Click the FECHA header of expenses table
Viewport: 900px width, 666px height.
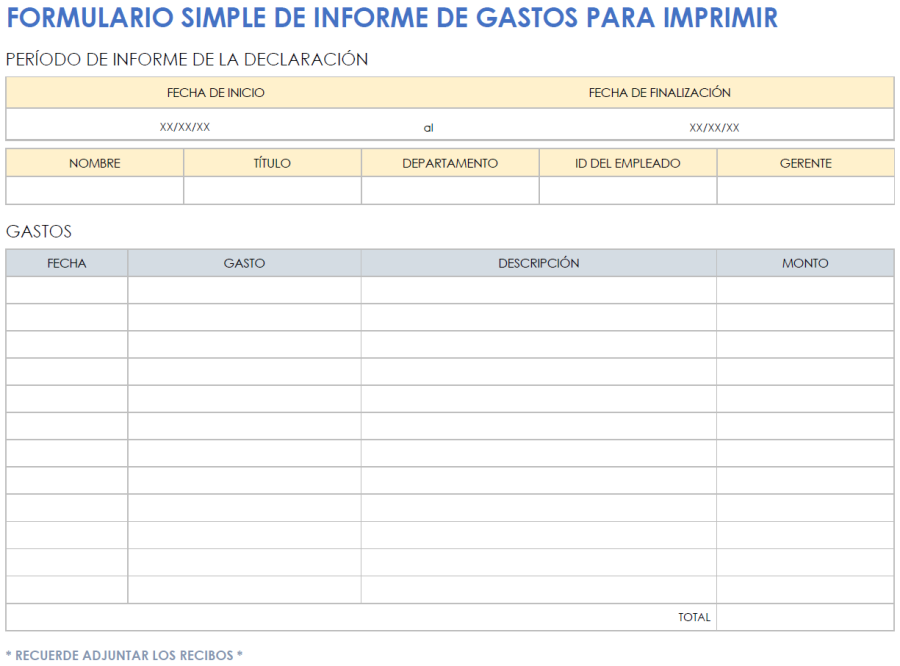pos(66,262)
